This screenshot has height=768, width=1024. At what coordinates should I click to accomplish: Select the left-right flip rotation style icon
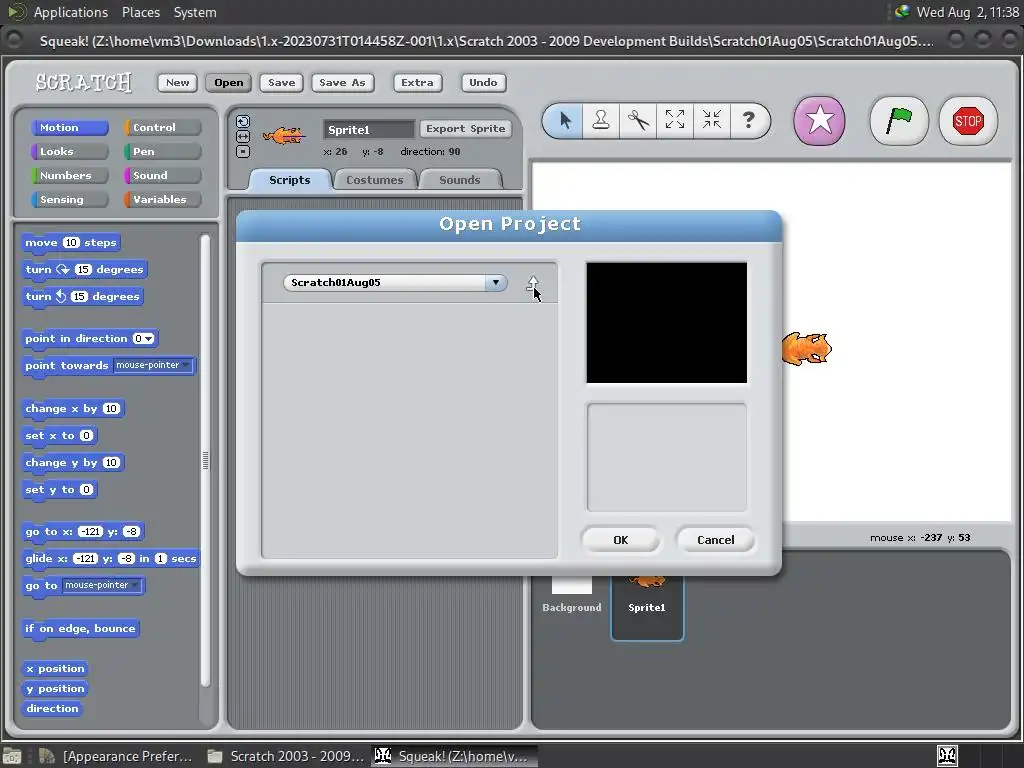(243, 136)
